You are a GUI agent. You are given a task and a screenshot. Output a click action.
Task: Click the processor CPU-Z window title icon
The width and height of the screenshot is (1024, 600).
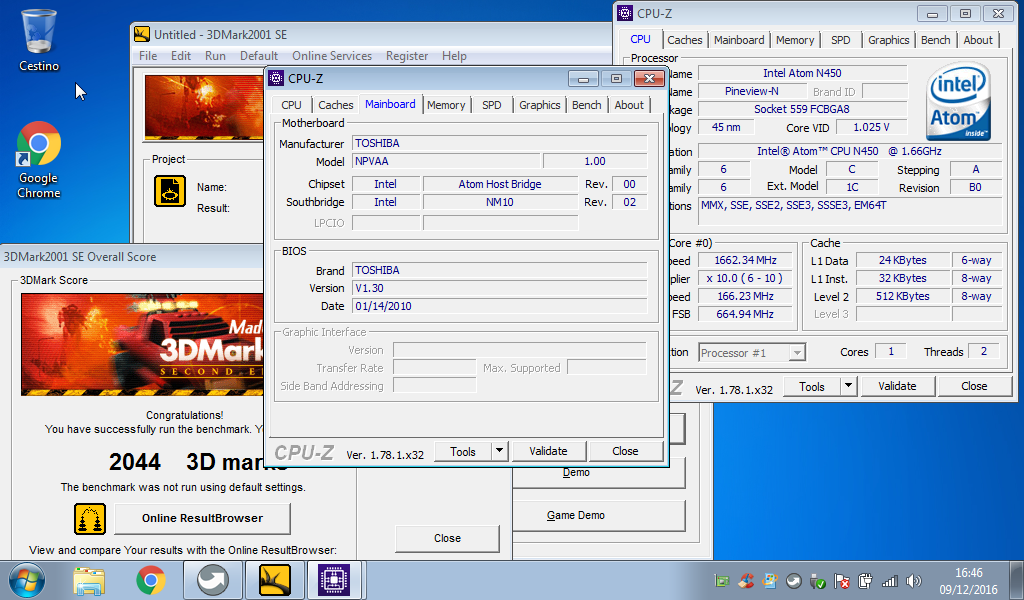click(x=625, y=13)
